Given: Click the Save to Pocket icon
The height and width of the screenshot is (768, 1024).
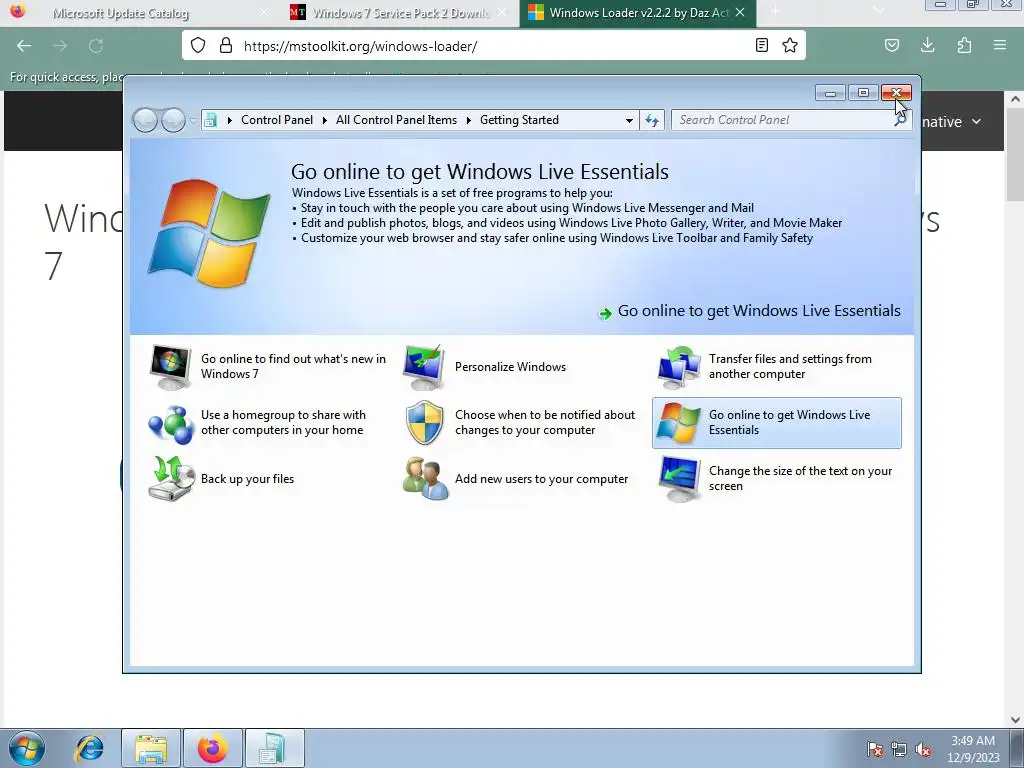Looking at the screenshot, I should pos(891,45).
